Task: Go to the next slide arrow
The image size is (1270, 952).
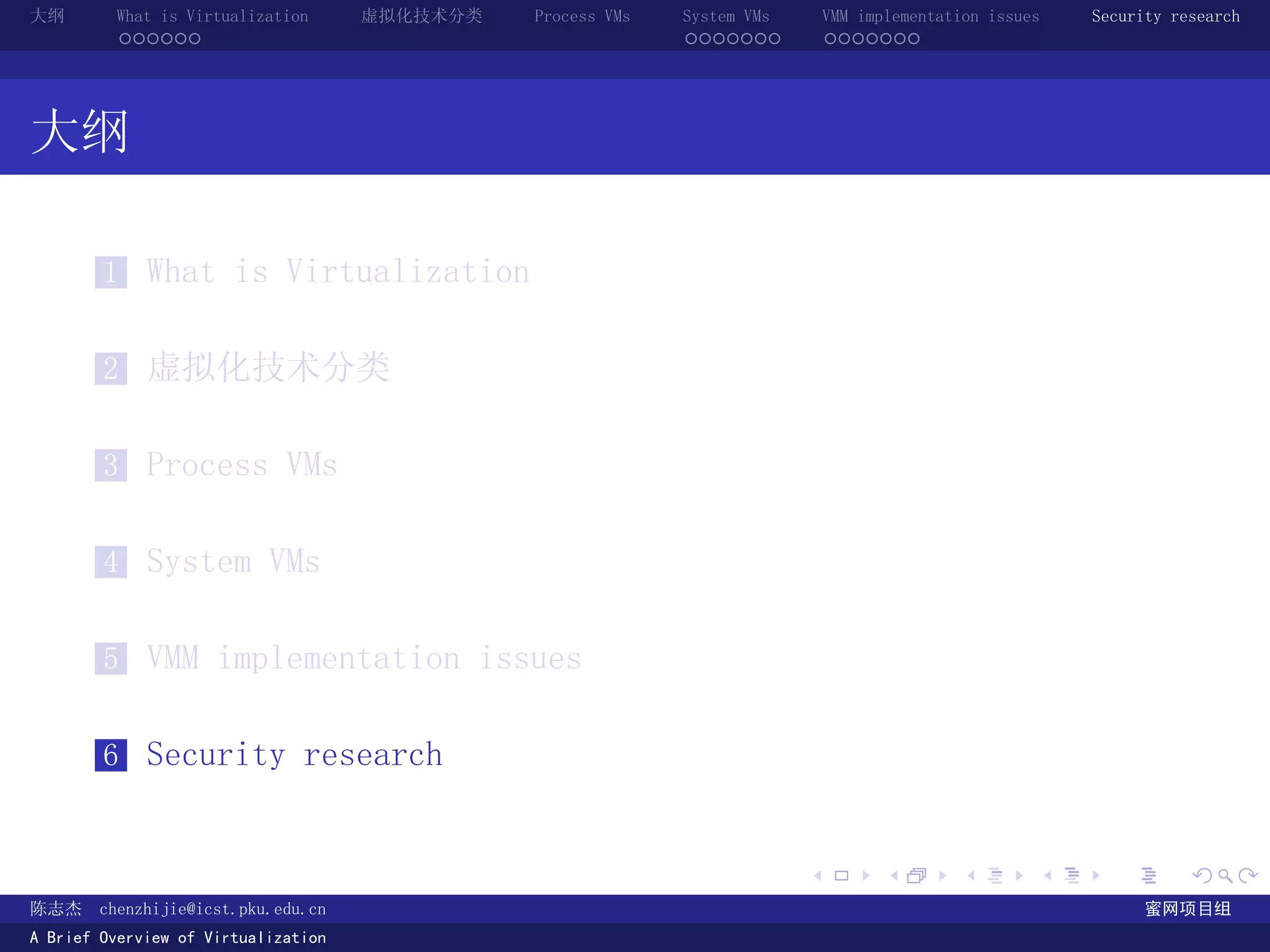Action: pyautogui.click(x=866, y=876)
